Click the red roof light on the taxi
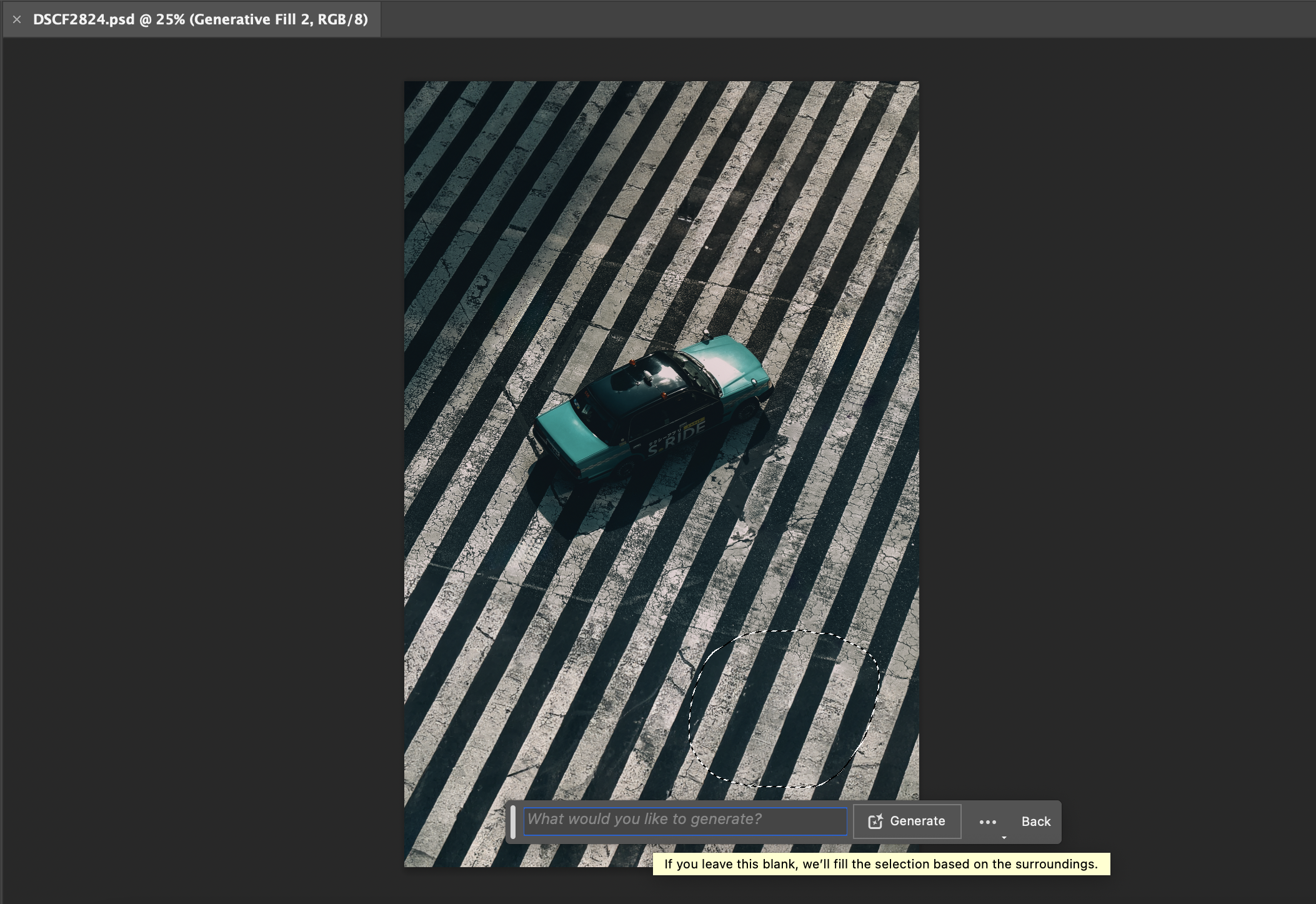The height and width of the screenshot is (904, 1316). [x=632, y=362]
